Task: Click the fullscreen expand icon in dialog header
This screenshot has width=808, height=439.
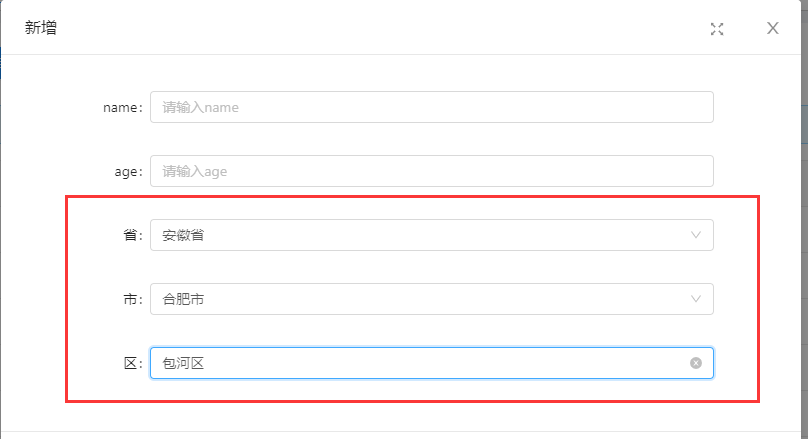Action: (x=717, y=29)
